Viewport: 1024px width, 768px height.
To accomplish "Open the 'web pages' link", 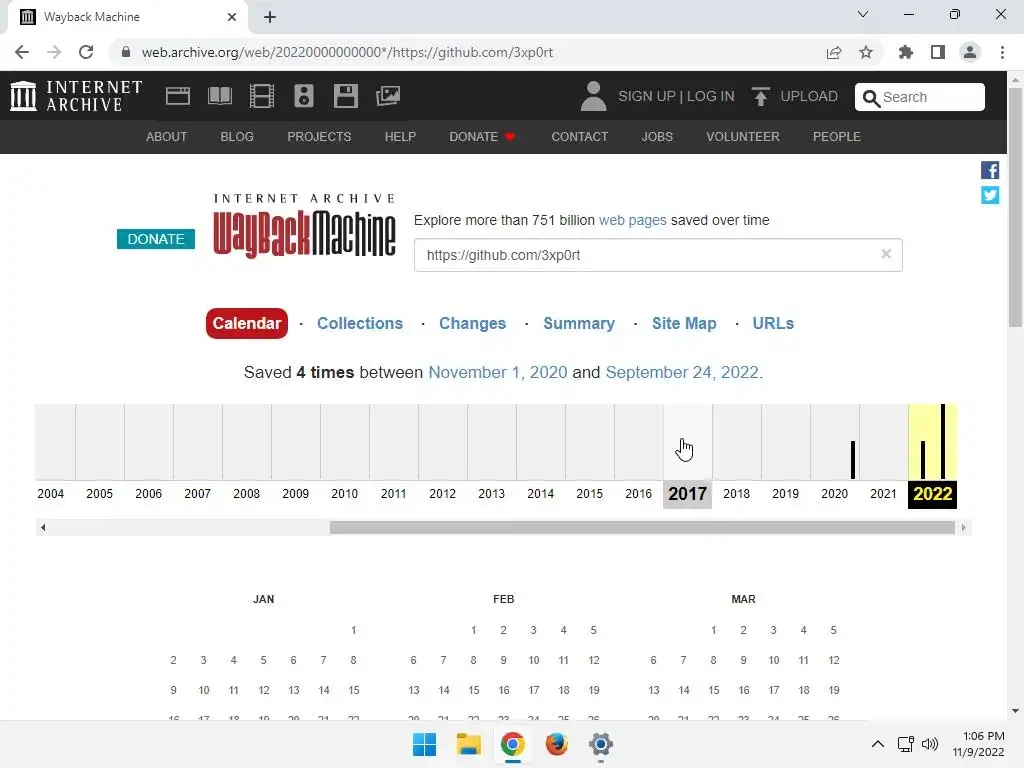I will [x=633, y=220].
